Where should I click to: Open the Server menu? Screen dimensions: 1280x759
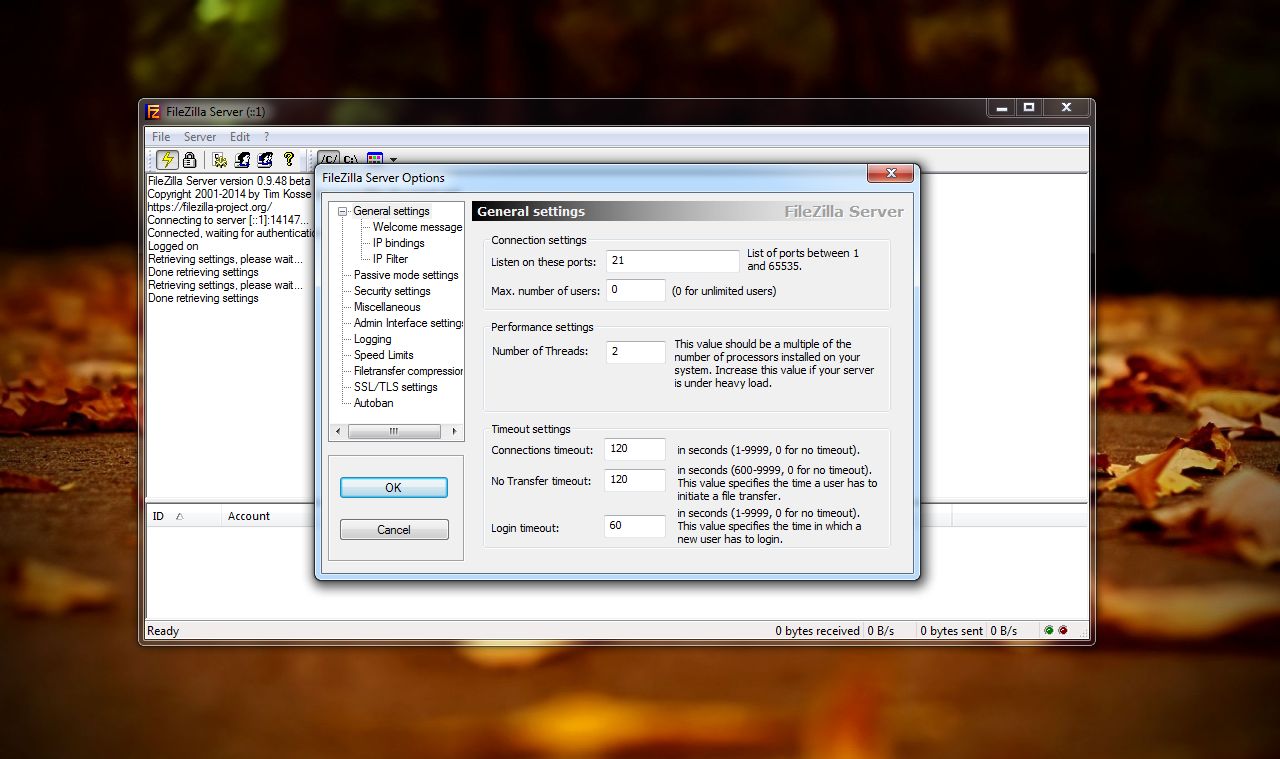200,137
